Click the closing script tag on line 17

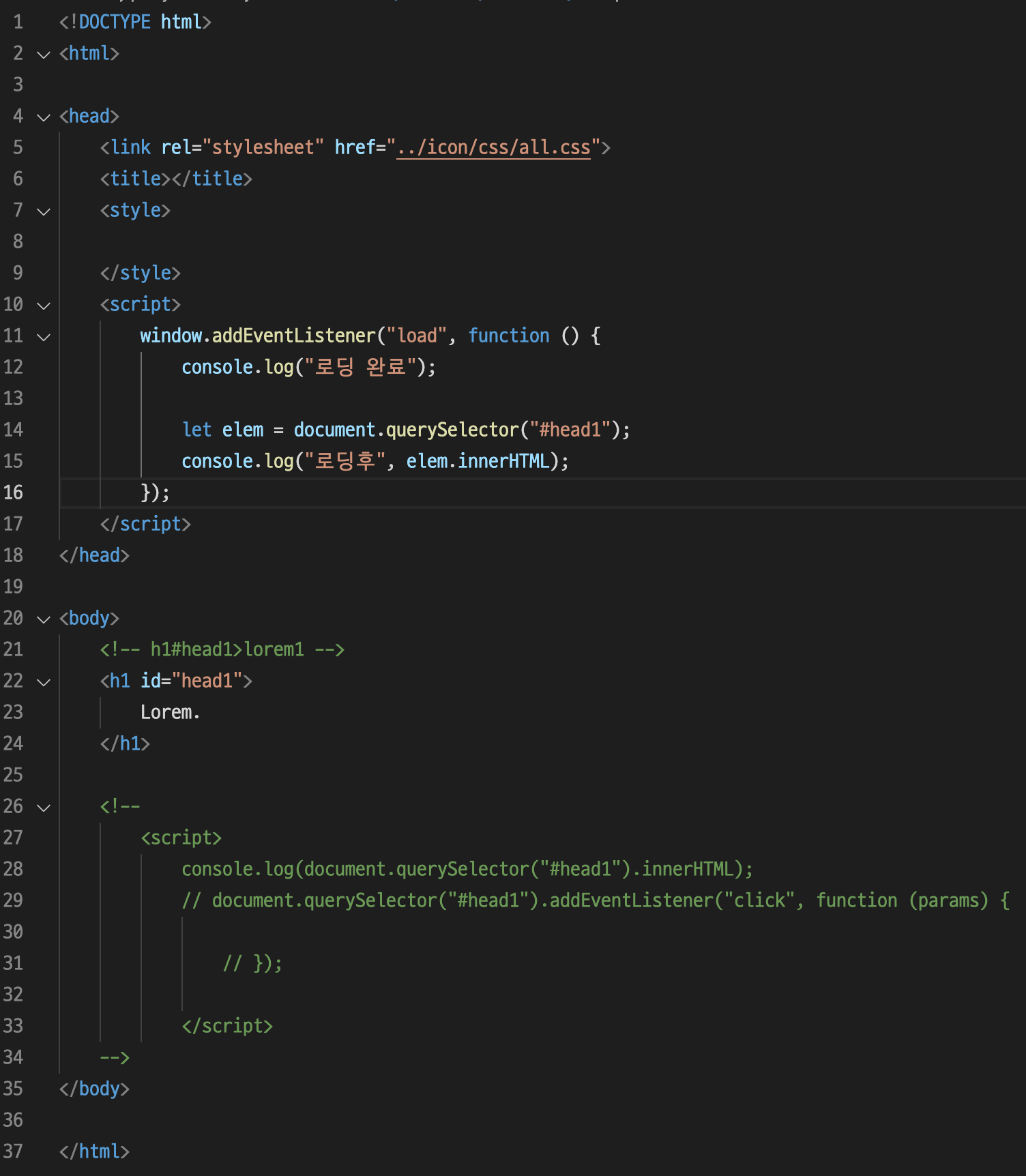pyautogui.click(x=145, y=524)
